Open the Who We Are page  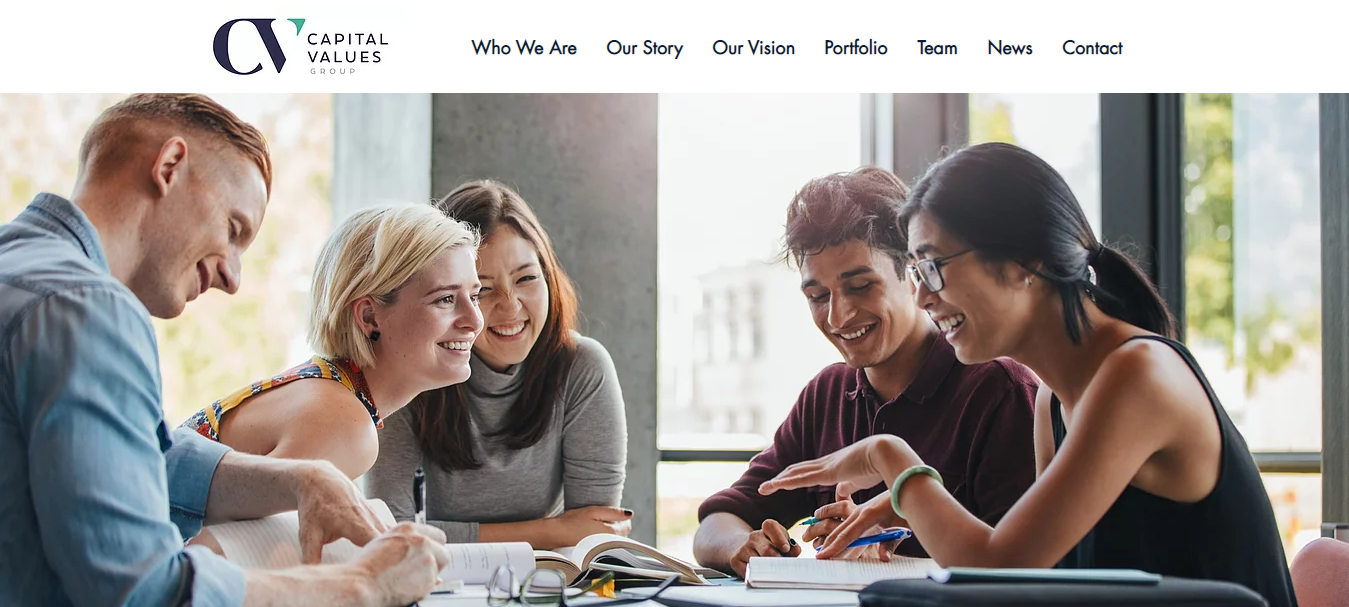[x=524, y=48]
